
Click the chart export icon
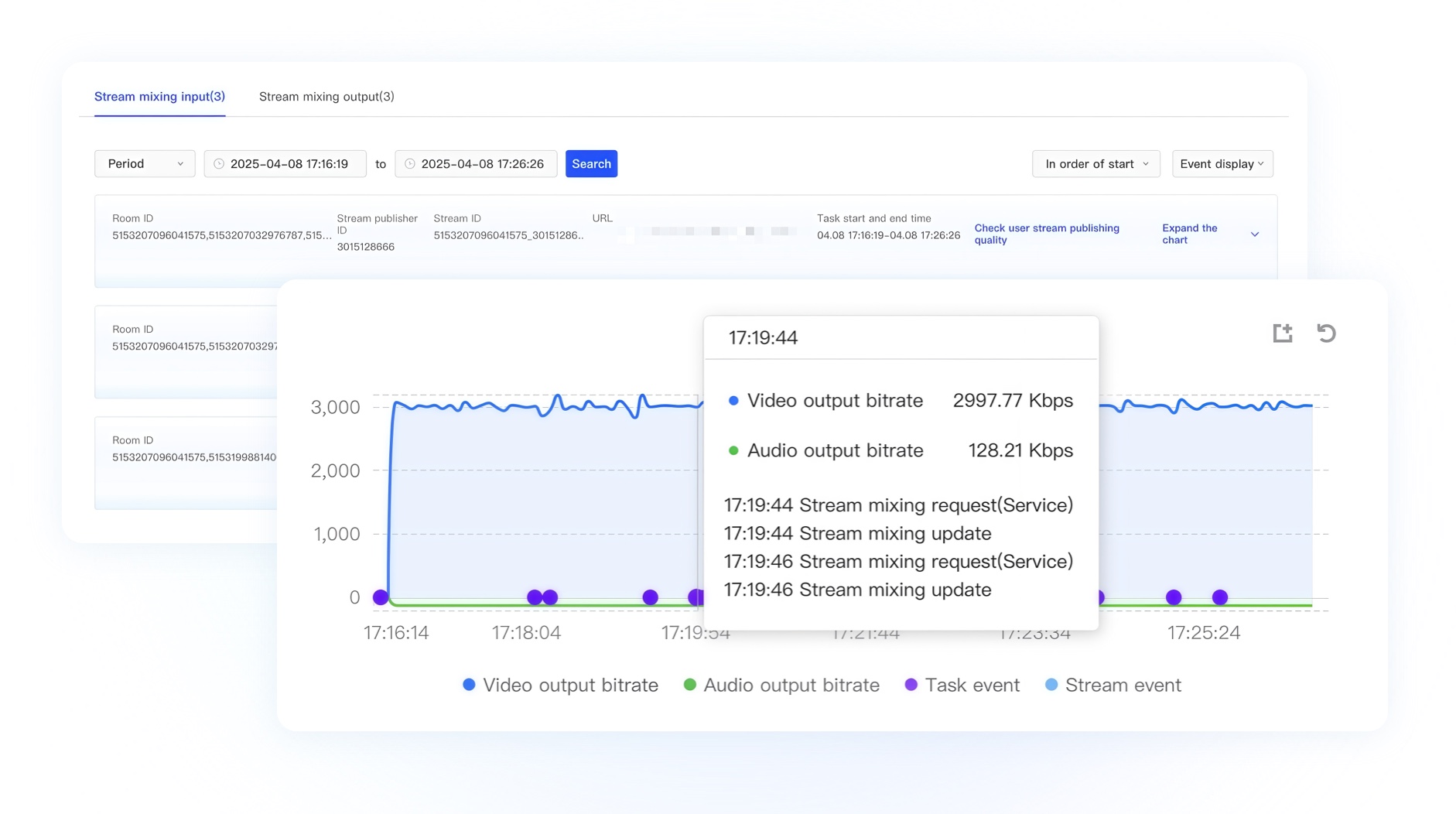pos(1282,333)
